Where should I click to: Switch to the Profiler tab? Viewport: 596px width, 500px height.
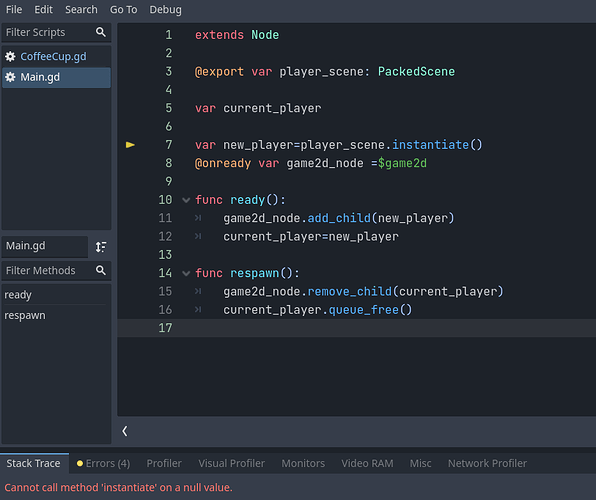[164, 463]
